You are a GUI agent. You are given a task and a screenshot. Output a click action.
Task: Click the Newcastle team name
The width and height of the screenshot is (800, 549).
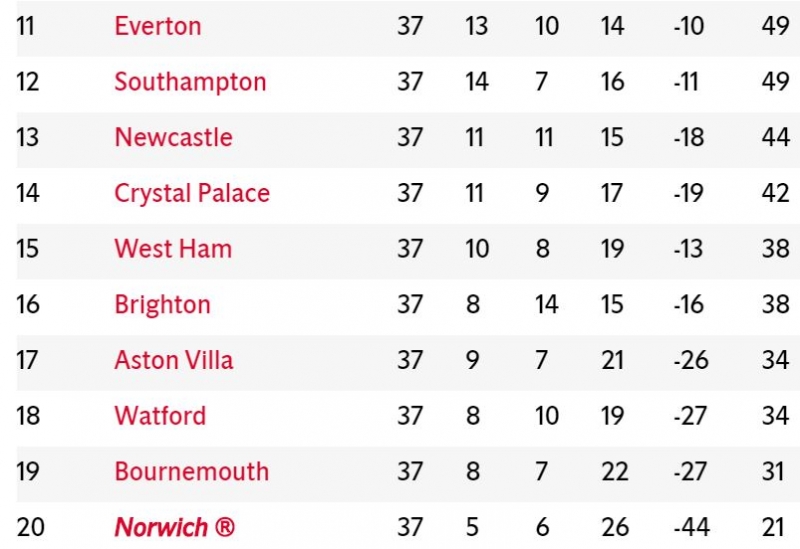(173, 137)
